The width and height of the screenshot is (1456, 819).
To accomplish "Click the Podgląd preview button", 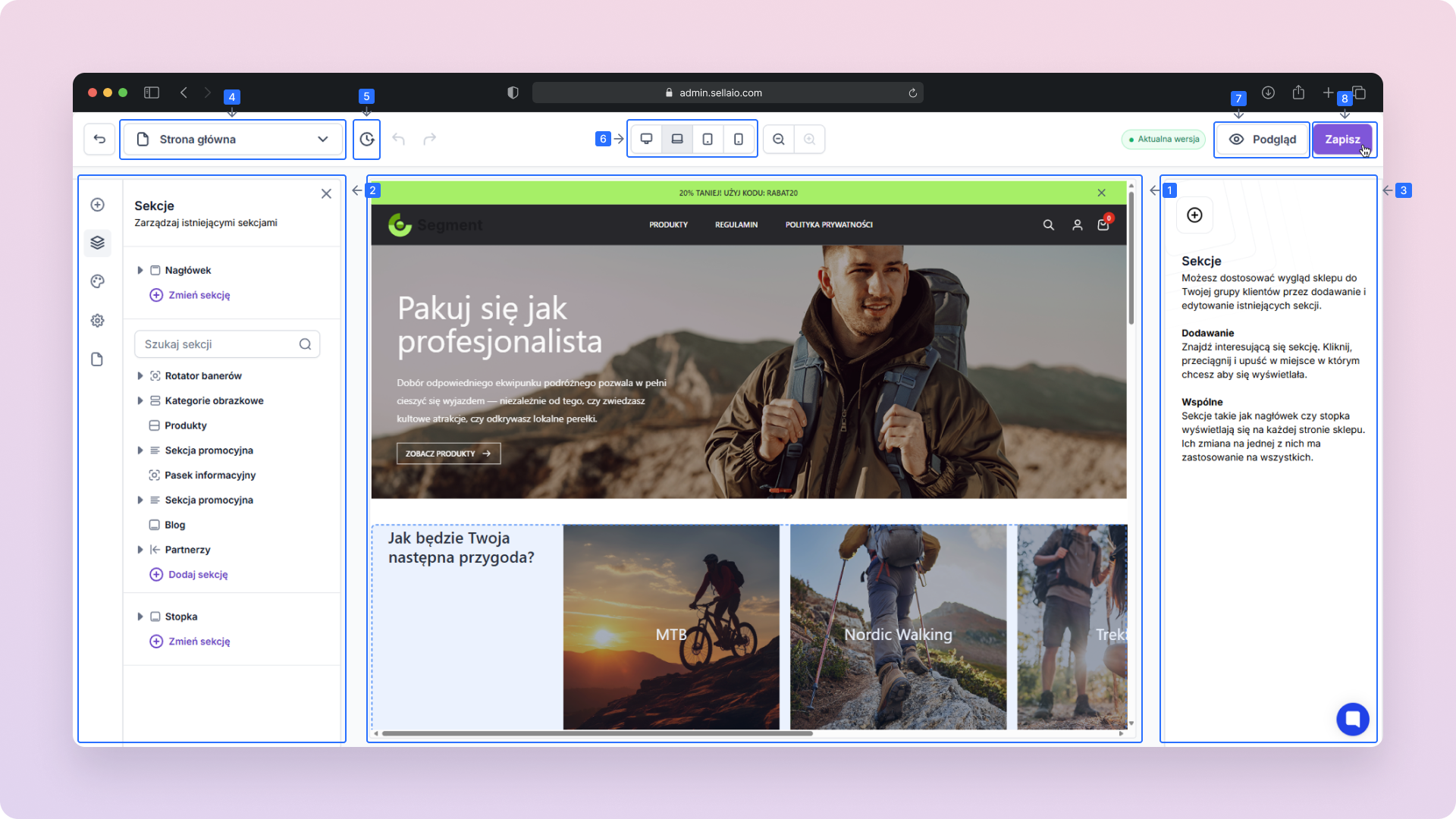I will (x=1262, y=140).
